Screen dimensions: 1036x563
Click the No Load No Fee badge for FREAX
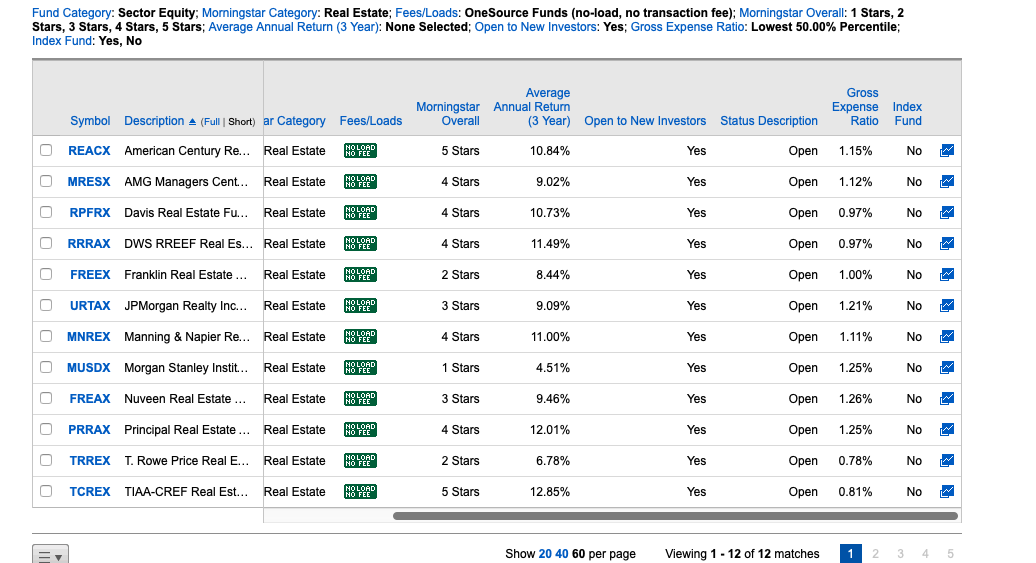tap(360, 398)
